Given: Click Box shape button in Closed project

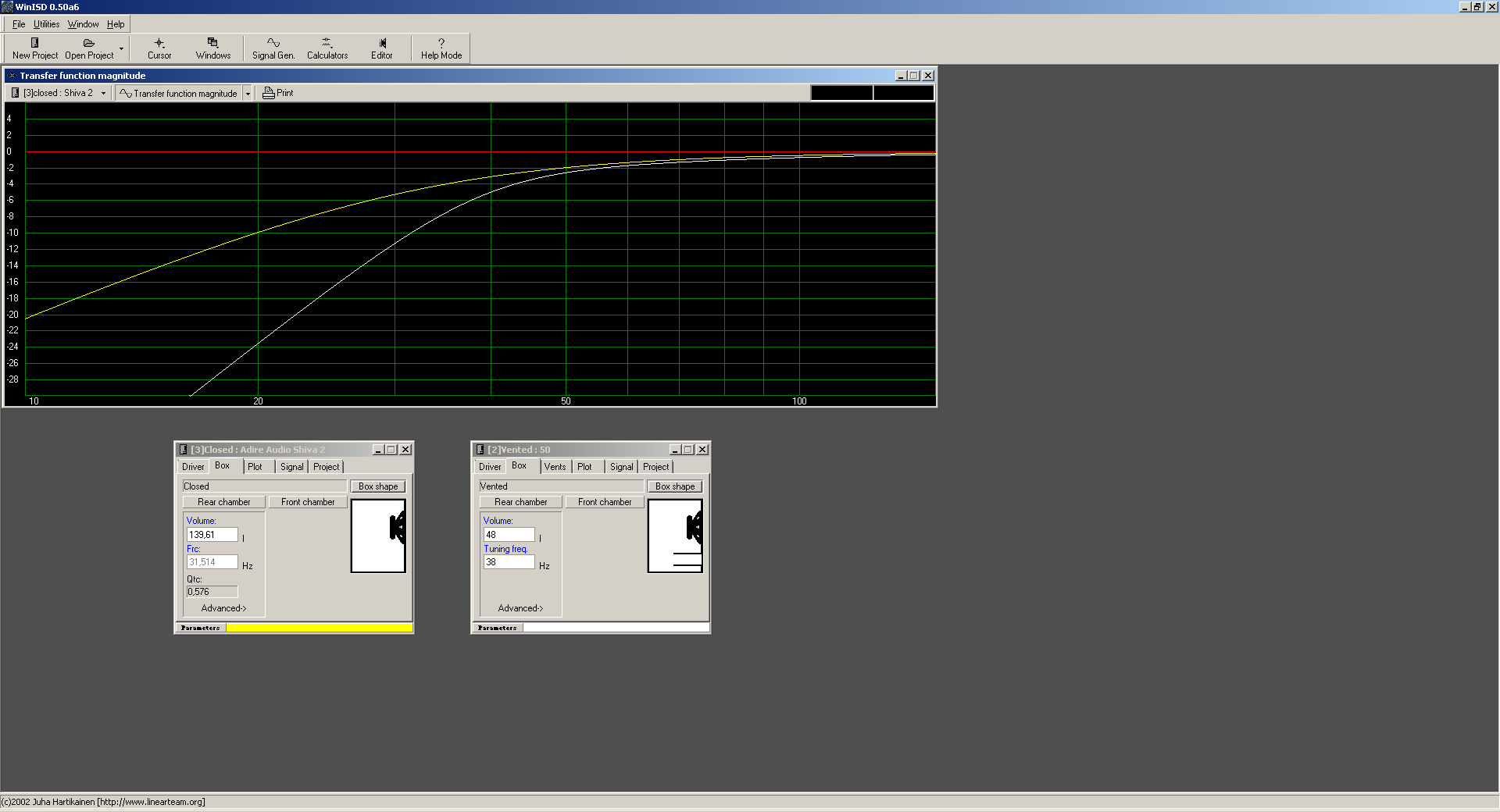Looking at the screenshot, I should [x=378, y=486].
